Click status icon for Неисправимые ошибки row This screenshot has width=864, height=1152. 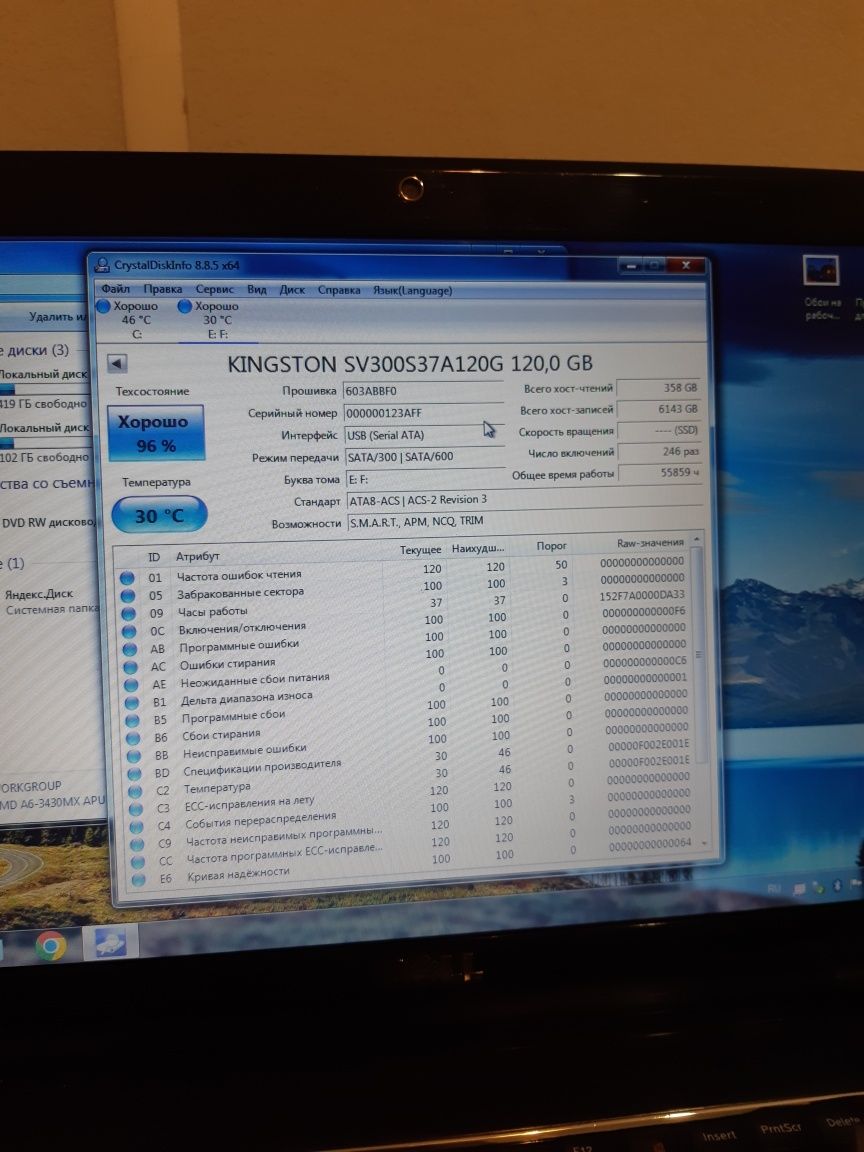tap(134, 755)
